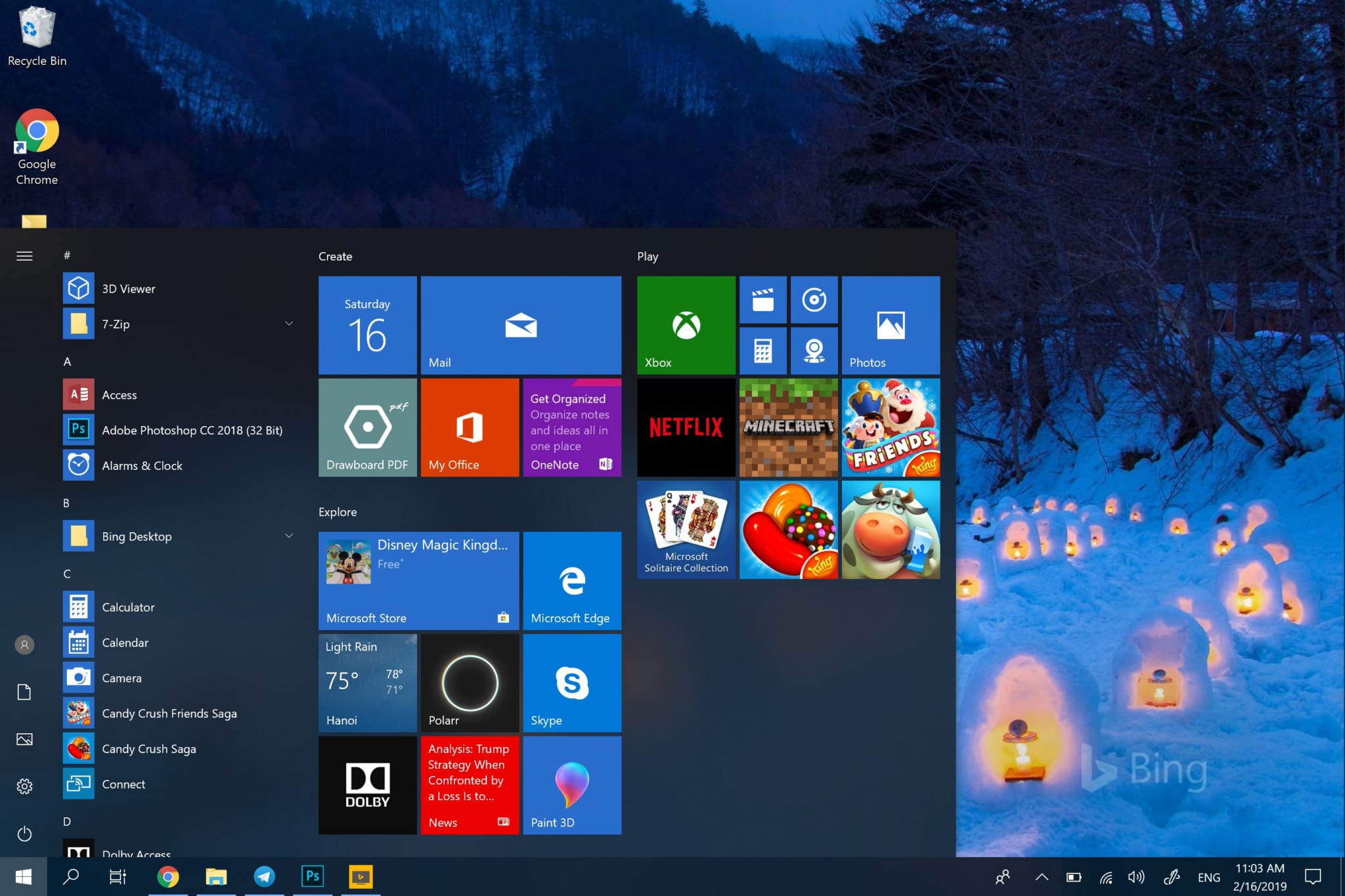Launch Adobe Photoshop from the taskbar

(313, 876)
